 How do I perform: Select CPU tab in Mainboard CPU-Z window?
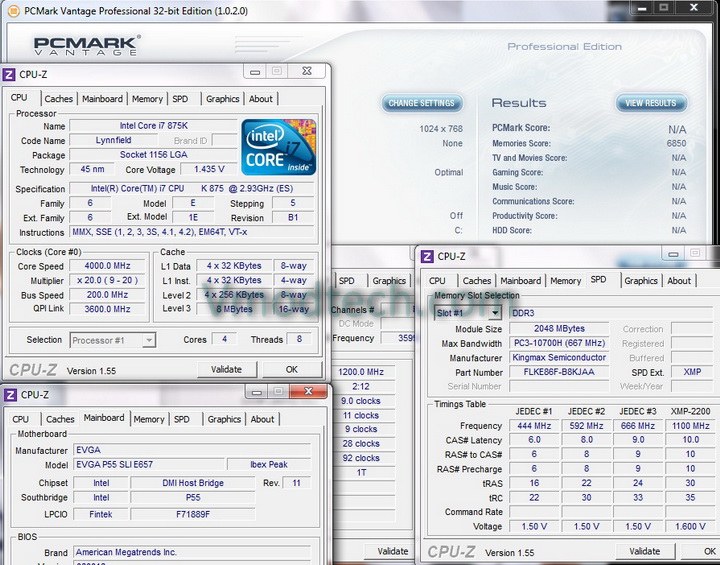(20, 419)
